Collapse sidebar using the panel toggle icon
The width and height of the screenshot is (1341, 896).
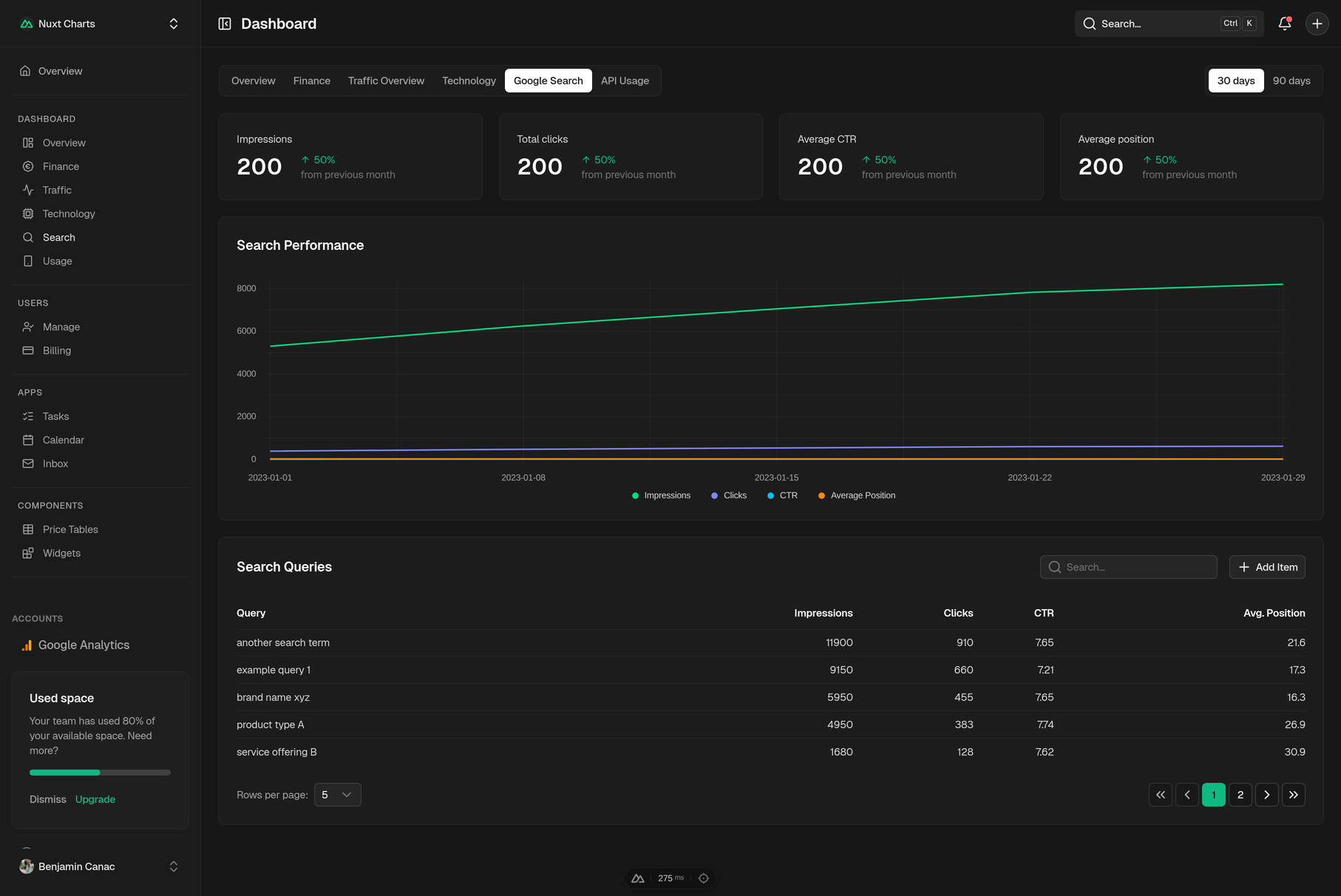click(225, 24)
